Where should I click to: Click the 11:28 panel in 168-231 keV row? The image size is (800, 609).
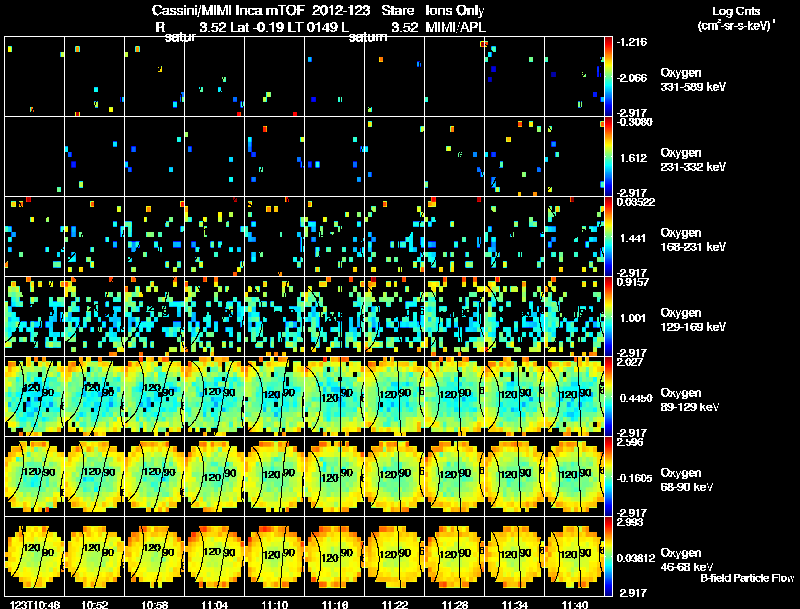coord(455,236)
